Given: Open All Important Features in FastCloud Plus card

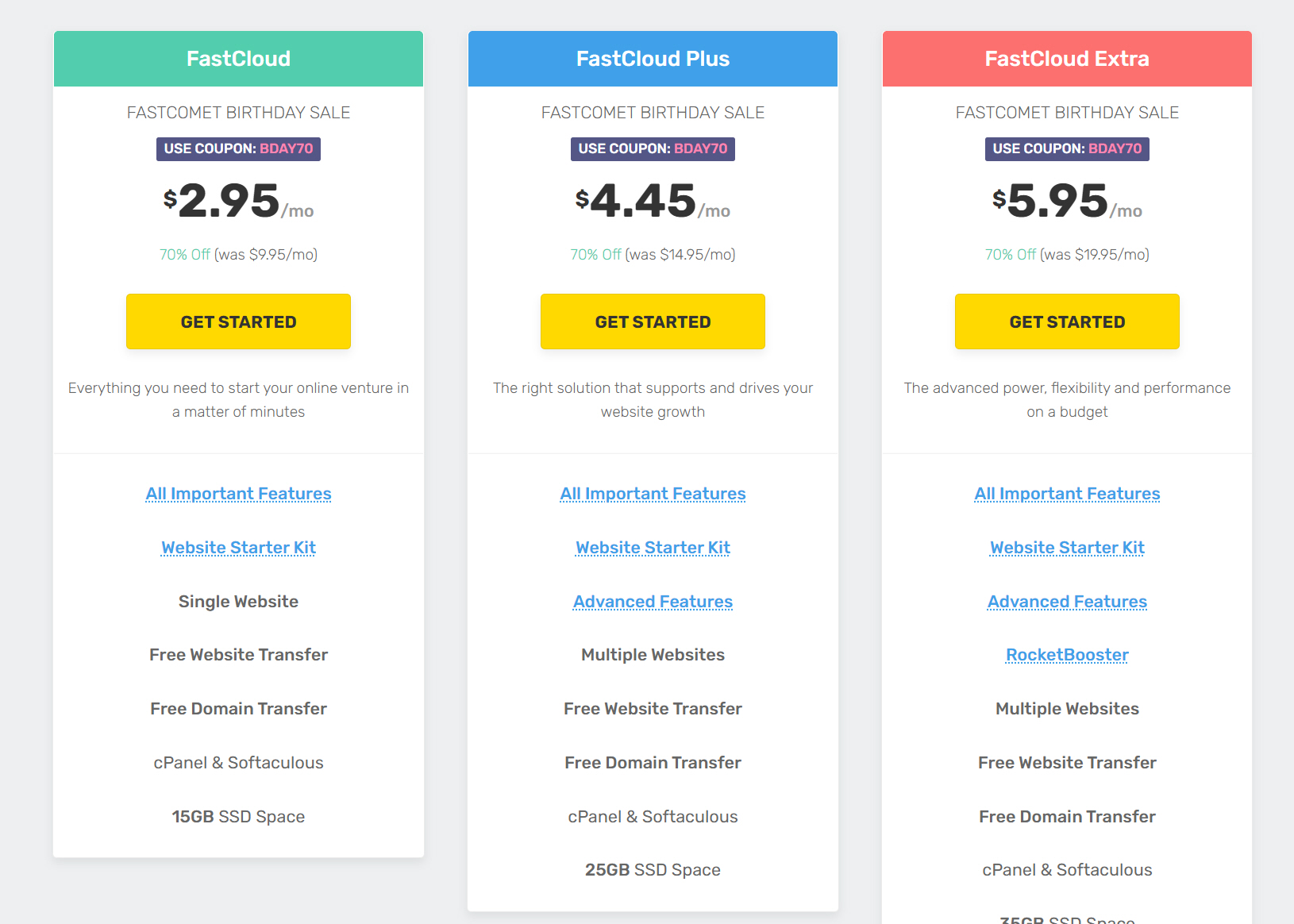Looking at the screenshot, I should [653, 494].
